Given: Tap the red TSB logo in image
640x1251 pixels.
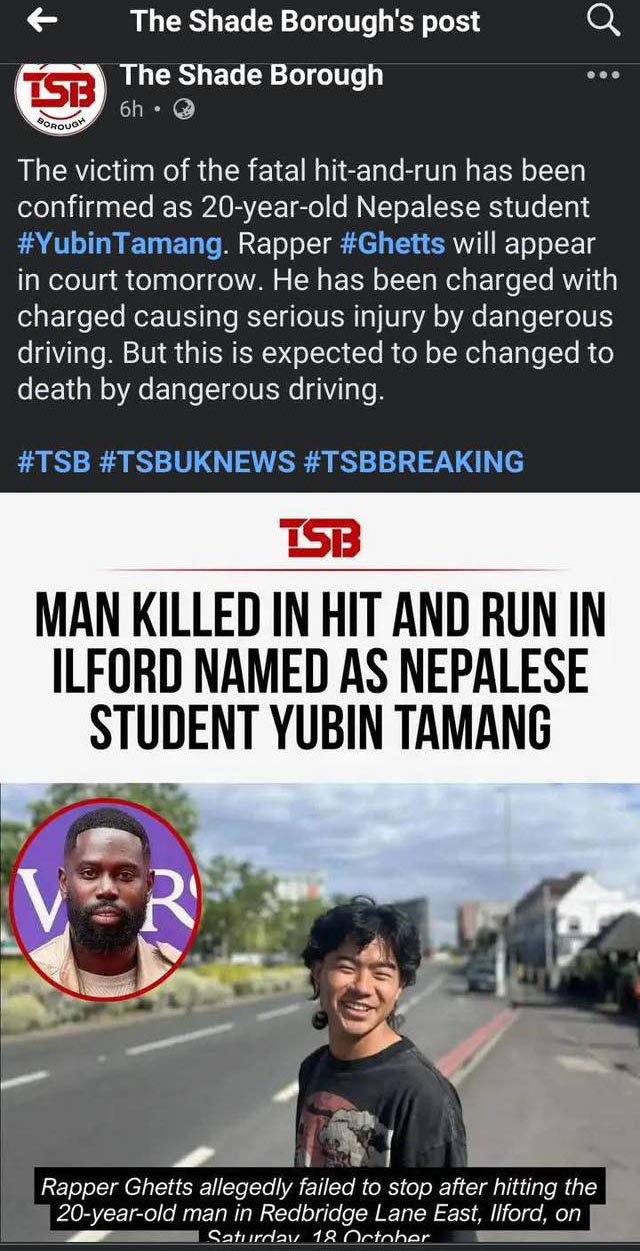Looking at the screenshot, I should pos(319,539).
